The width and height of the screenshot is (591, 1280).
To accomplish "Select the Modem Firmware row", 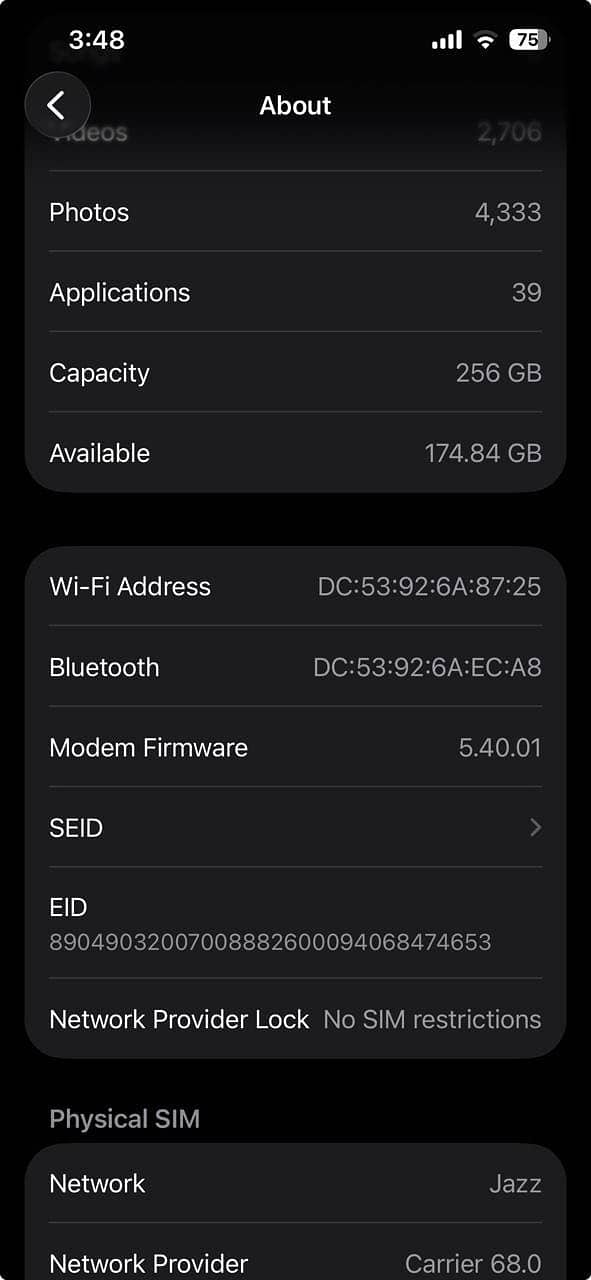I will click(295, 747).
